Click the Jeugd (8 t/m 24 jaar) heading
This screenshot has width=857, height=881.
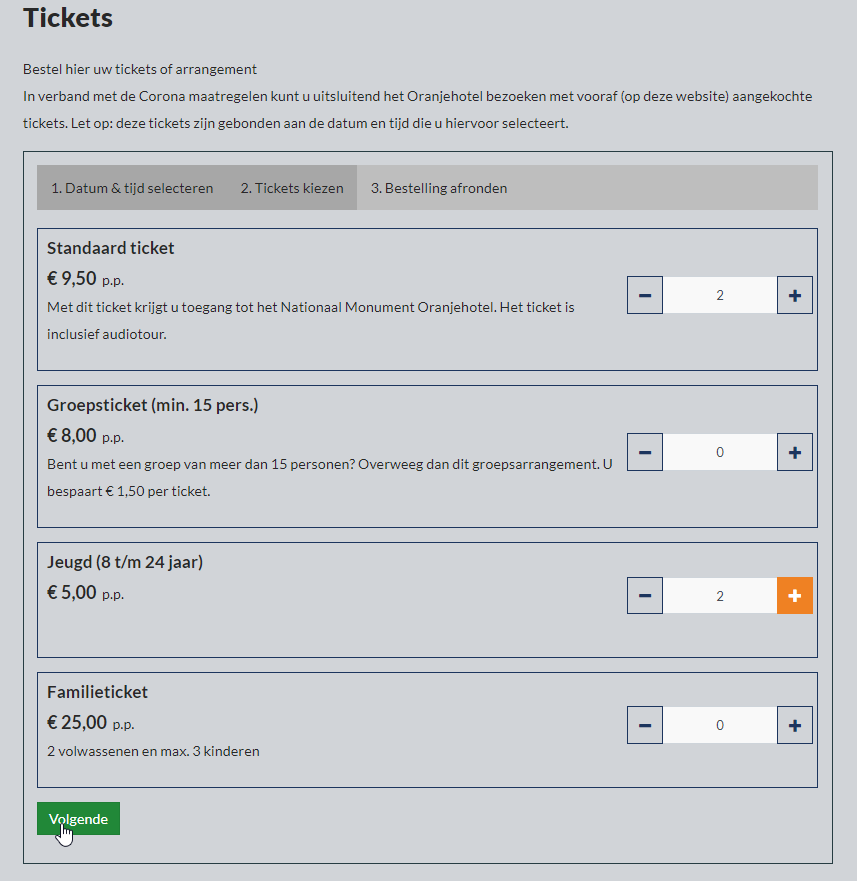point(125,562)
